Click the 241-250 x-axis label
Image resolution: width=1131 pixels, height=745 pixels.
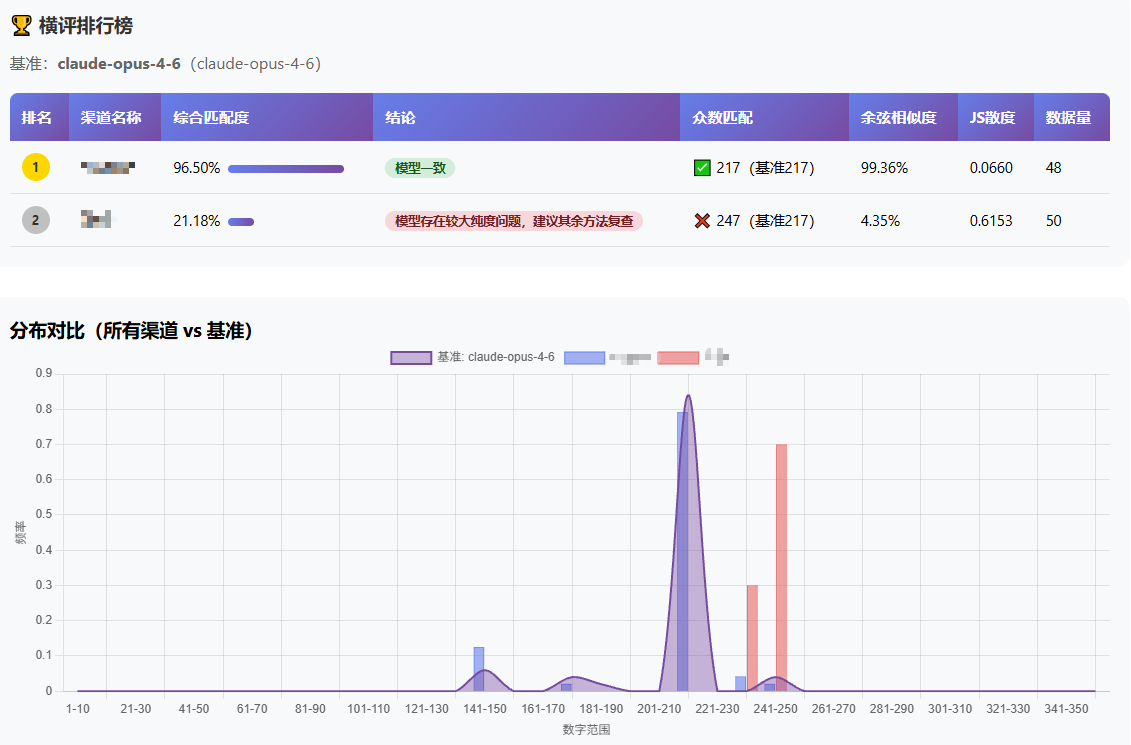775,709
